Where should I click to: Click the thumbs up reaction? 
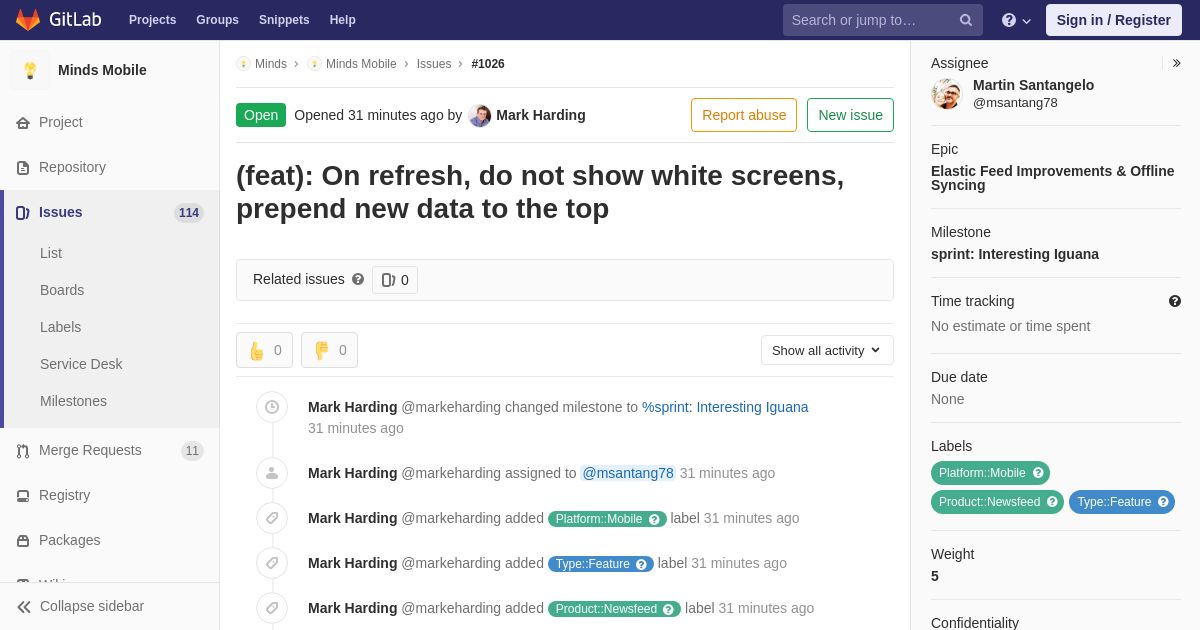pyautogui.click(x=264, y=350)
